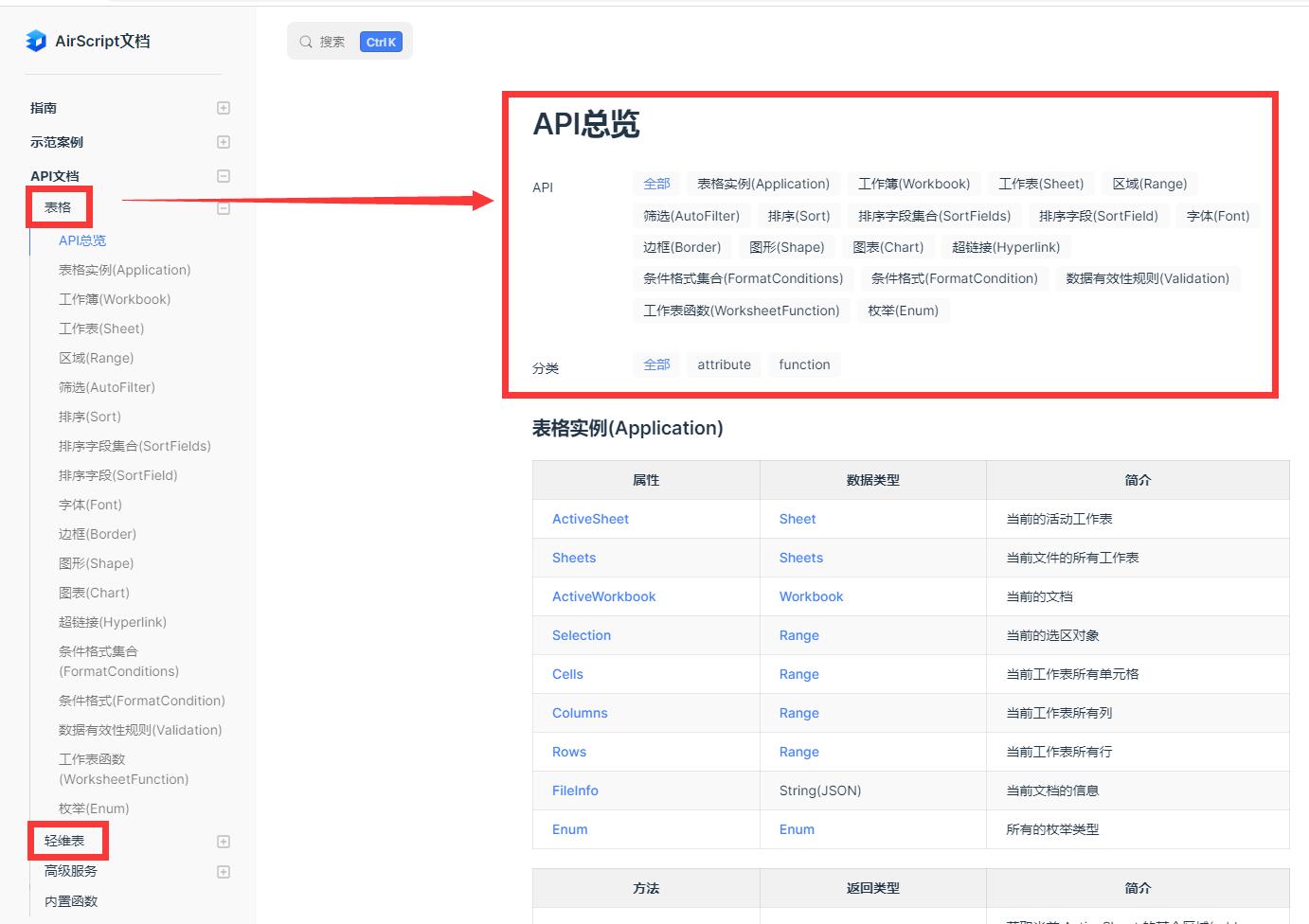Screen dimensions: 1309x924
Task: Expand the 指南 section
Action: tap(224, 108)
